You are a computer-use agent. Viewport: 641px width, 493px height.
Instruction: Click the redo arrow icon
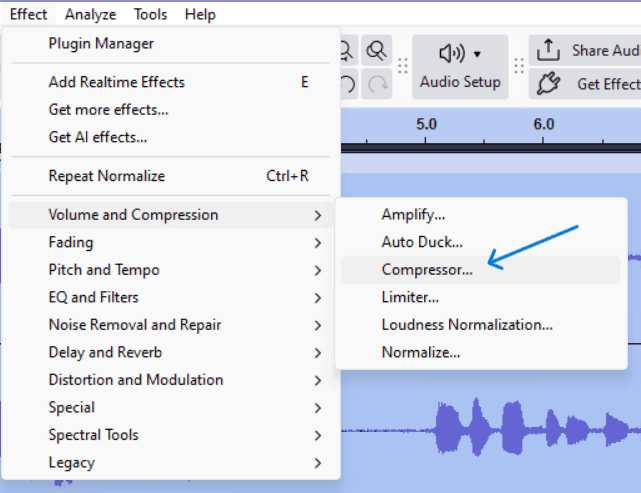click(377, 85)
